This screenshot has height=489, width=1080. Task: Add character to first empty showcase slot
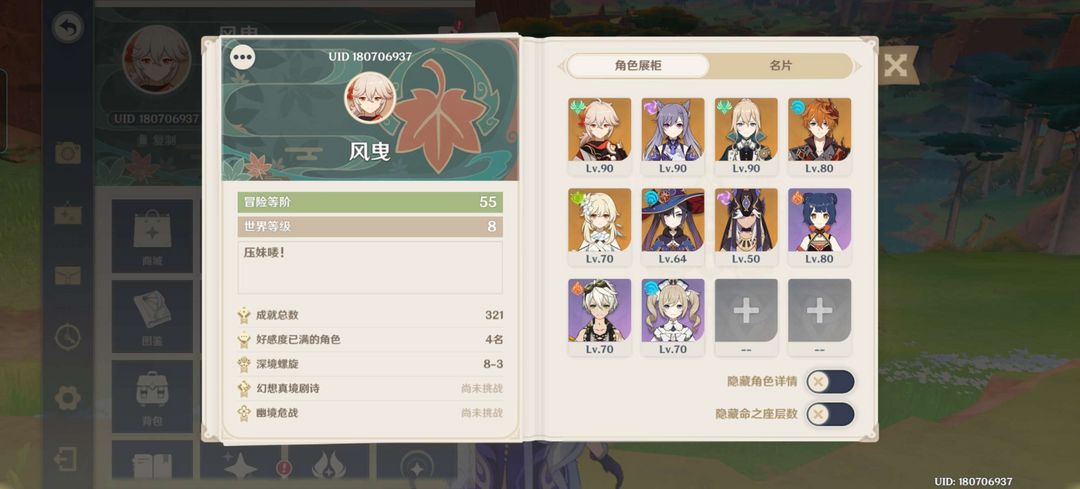pyautogui.click(x=746, y=317)
